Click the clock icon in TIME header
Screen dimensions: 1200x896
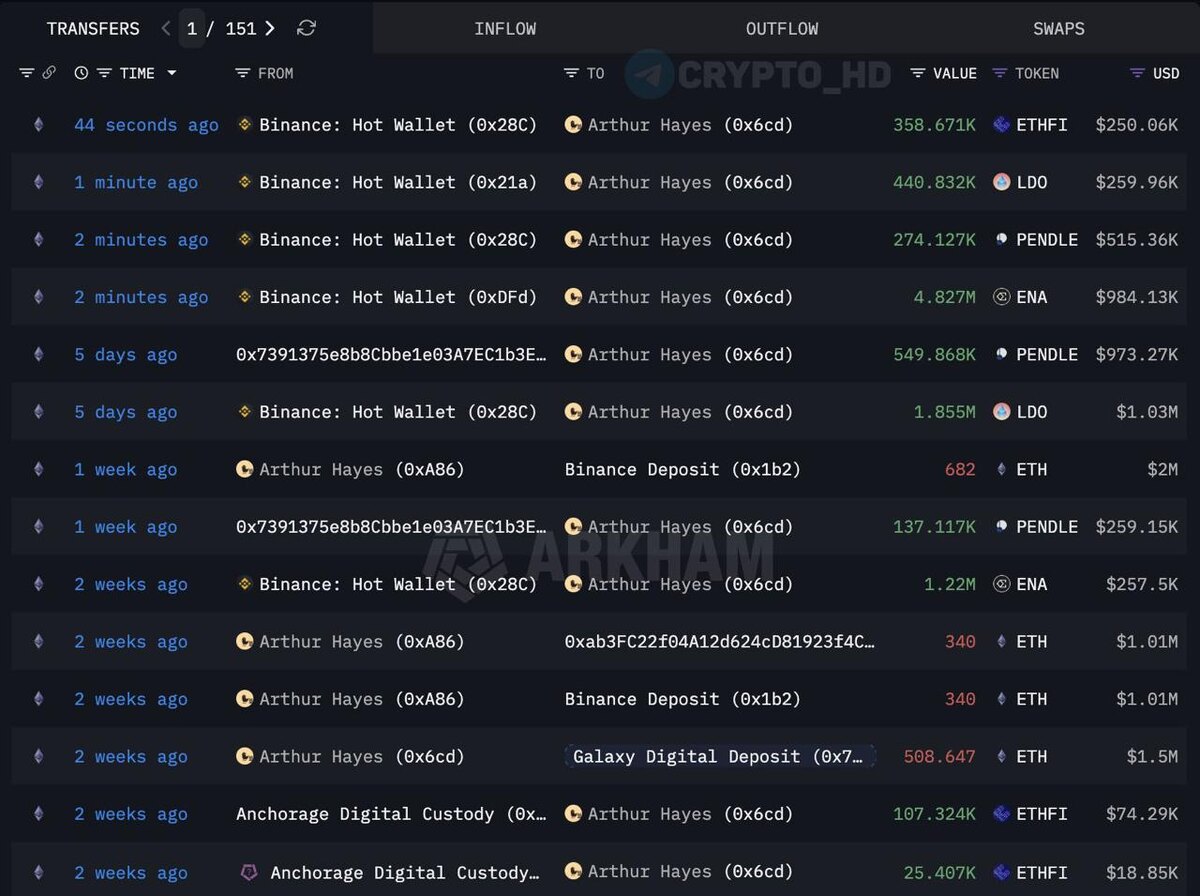pos(81,73)
